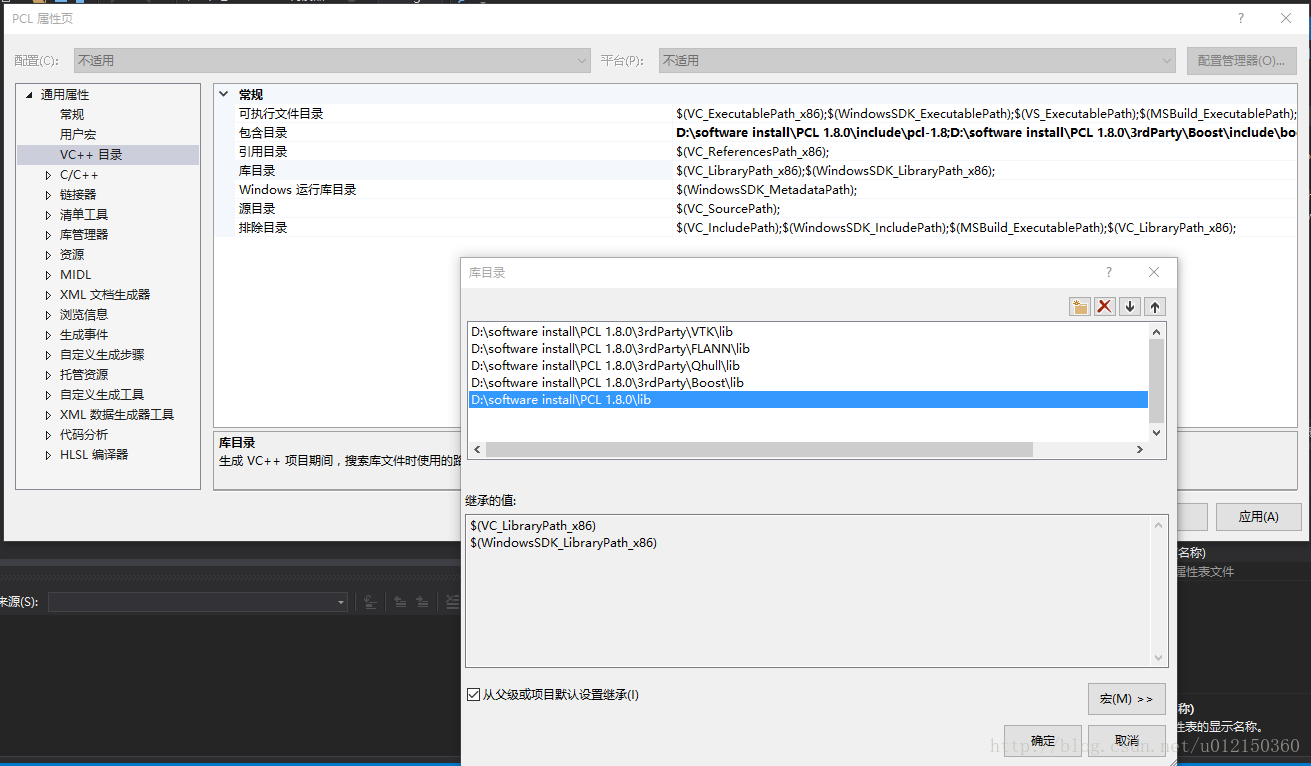
Task: Click path list scroll-down arrow
Action: point(1156,433)
